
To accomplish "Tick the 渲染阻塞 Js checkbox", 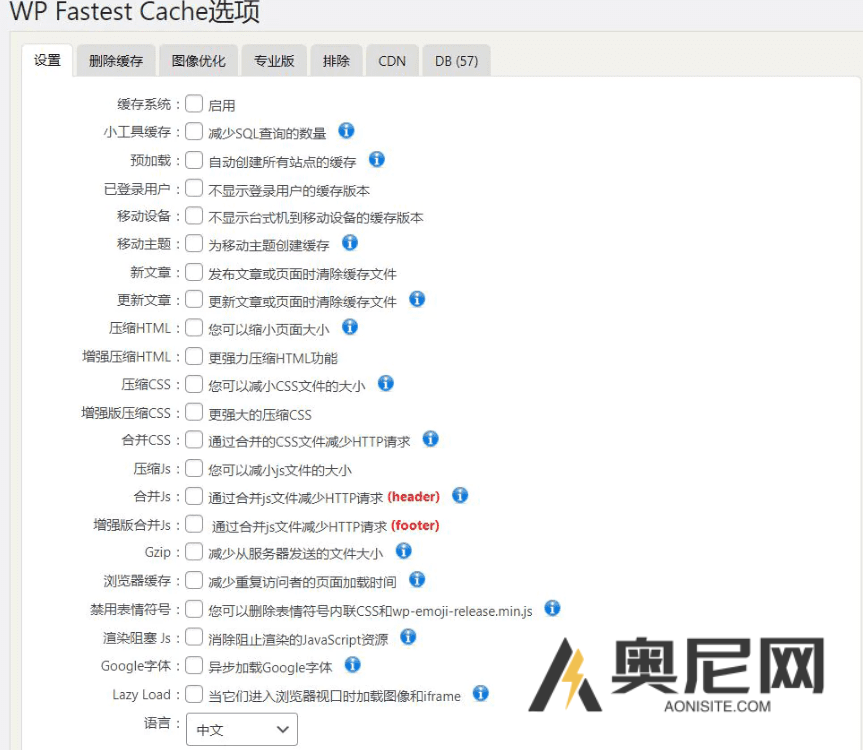I will (194, 637).
